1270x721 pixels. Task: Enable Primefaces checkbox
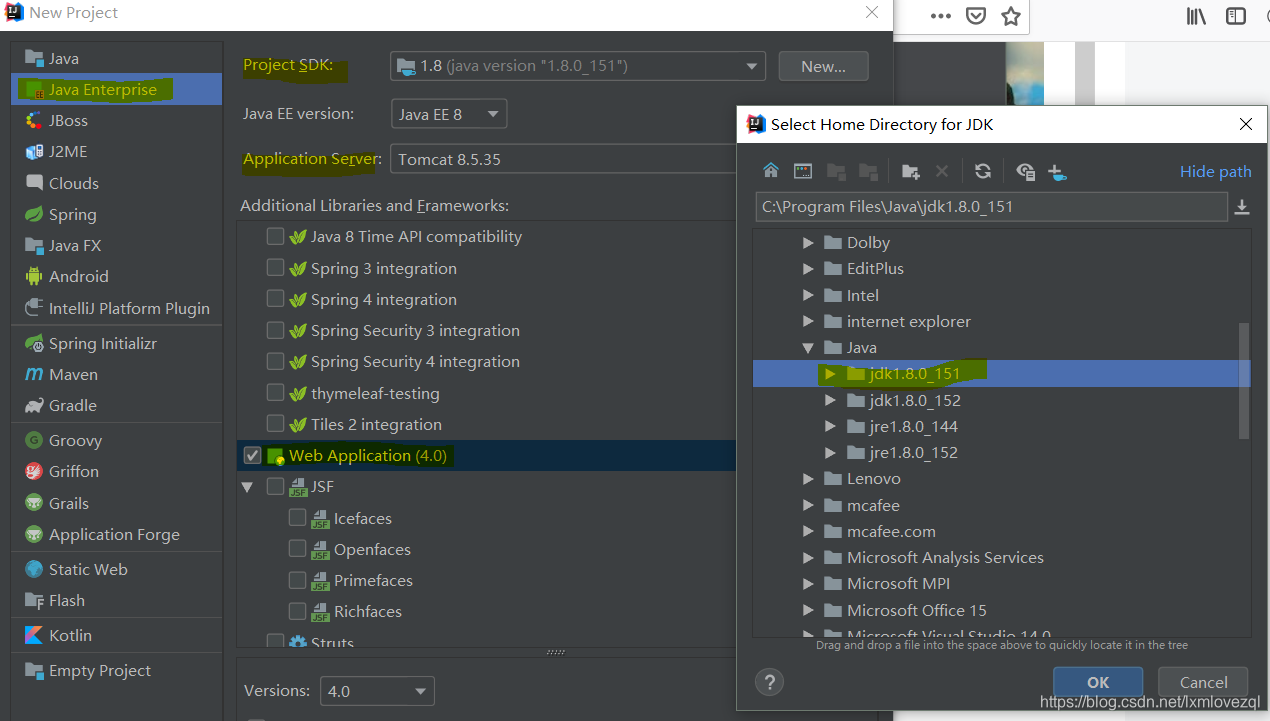click(x=297, y=580)
